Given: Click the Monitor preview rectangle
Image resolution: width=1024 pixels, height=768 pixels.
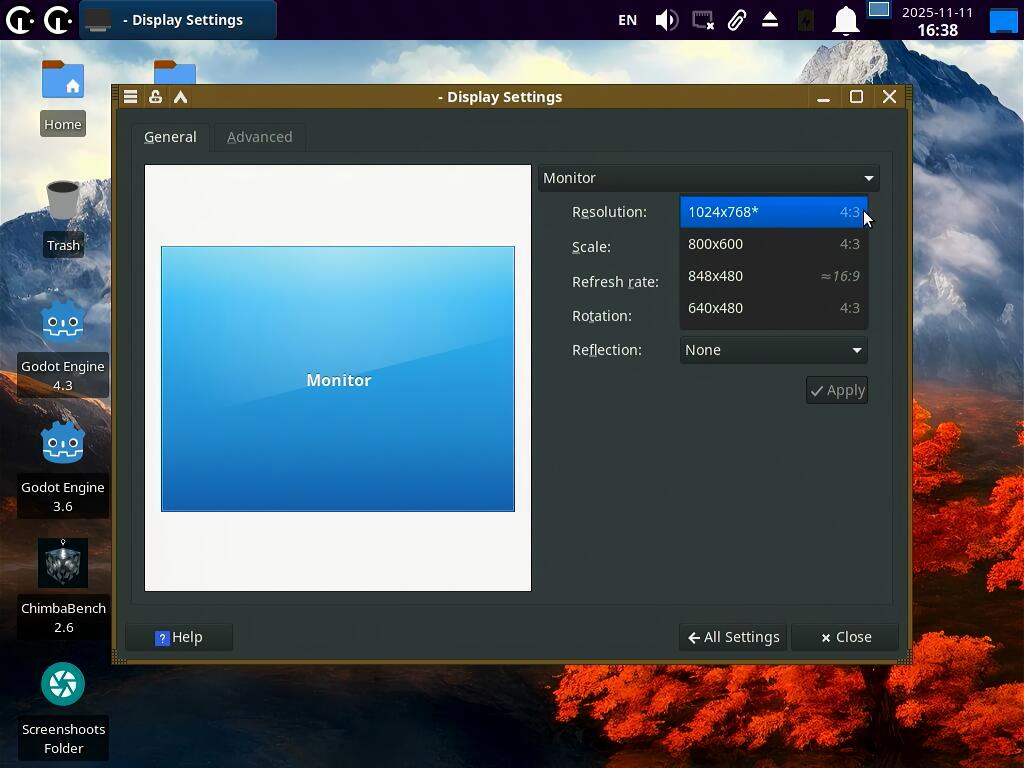Looking at the screenshot, I should point(338,379).
